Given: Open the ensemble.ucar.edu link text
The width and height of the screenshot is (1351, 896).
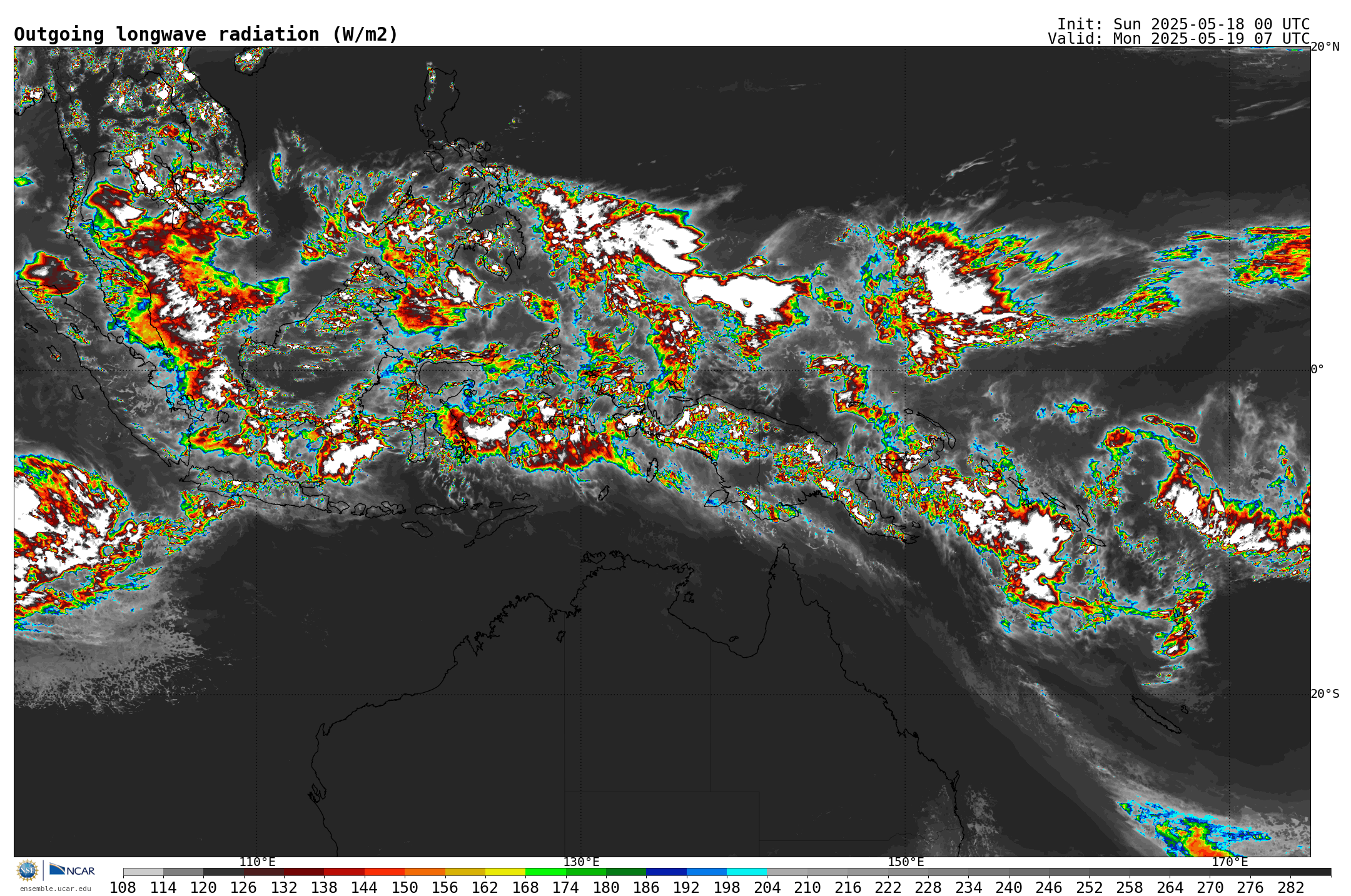Looking at the screenshot, I should click(56, 888).
